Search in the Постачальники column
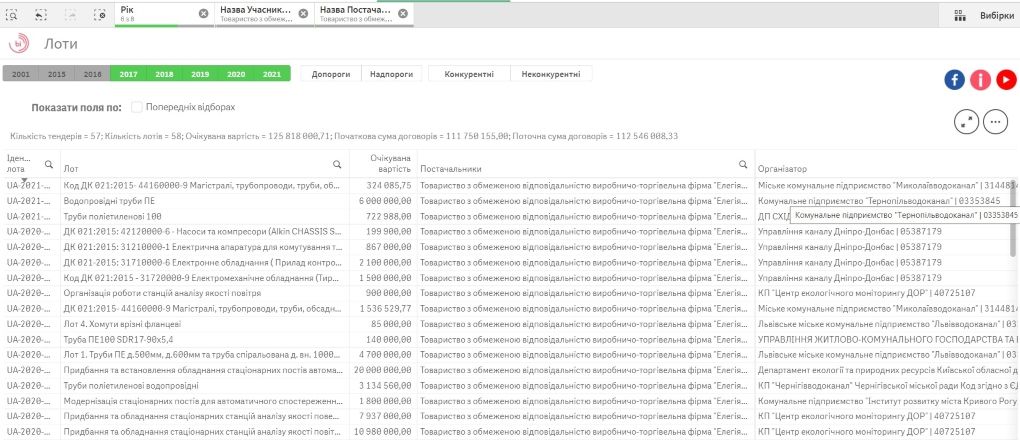 743,164
